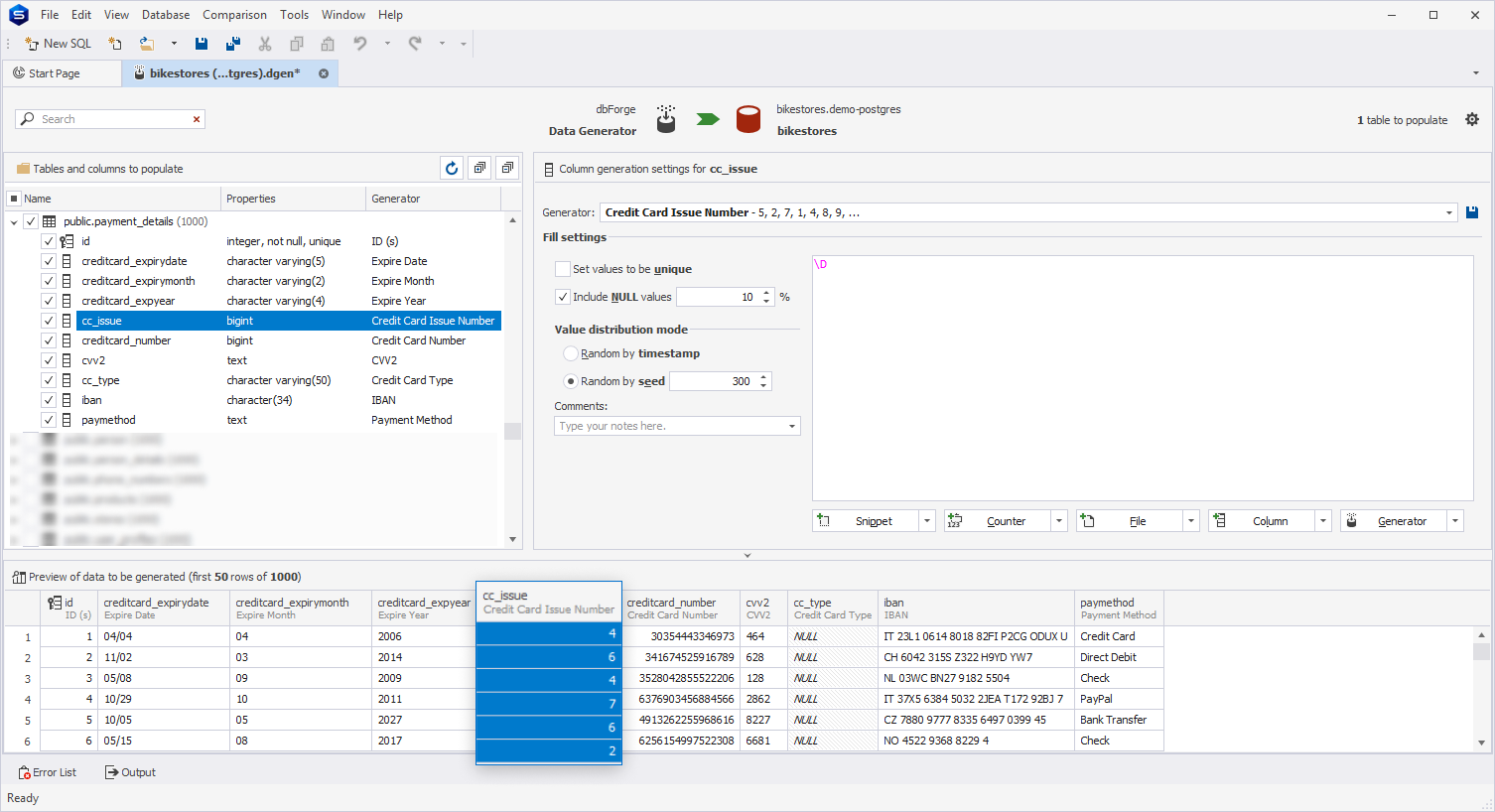Click the Refresh tables icon
Image resolution: width=1495 pixels, height=812 pixels.
452,168
